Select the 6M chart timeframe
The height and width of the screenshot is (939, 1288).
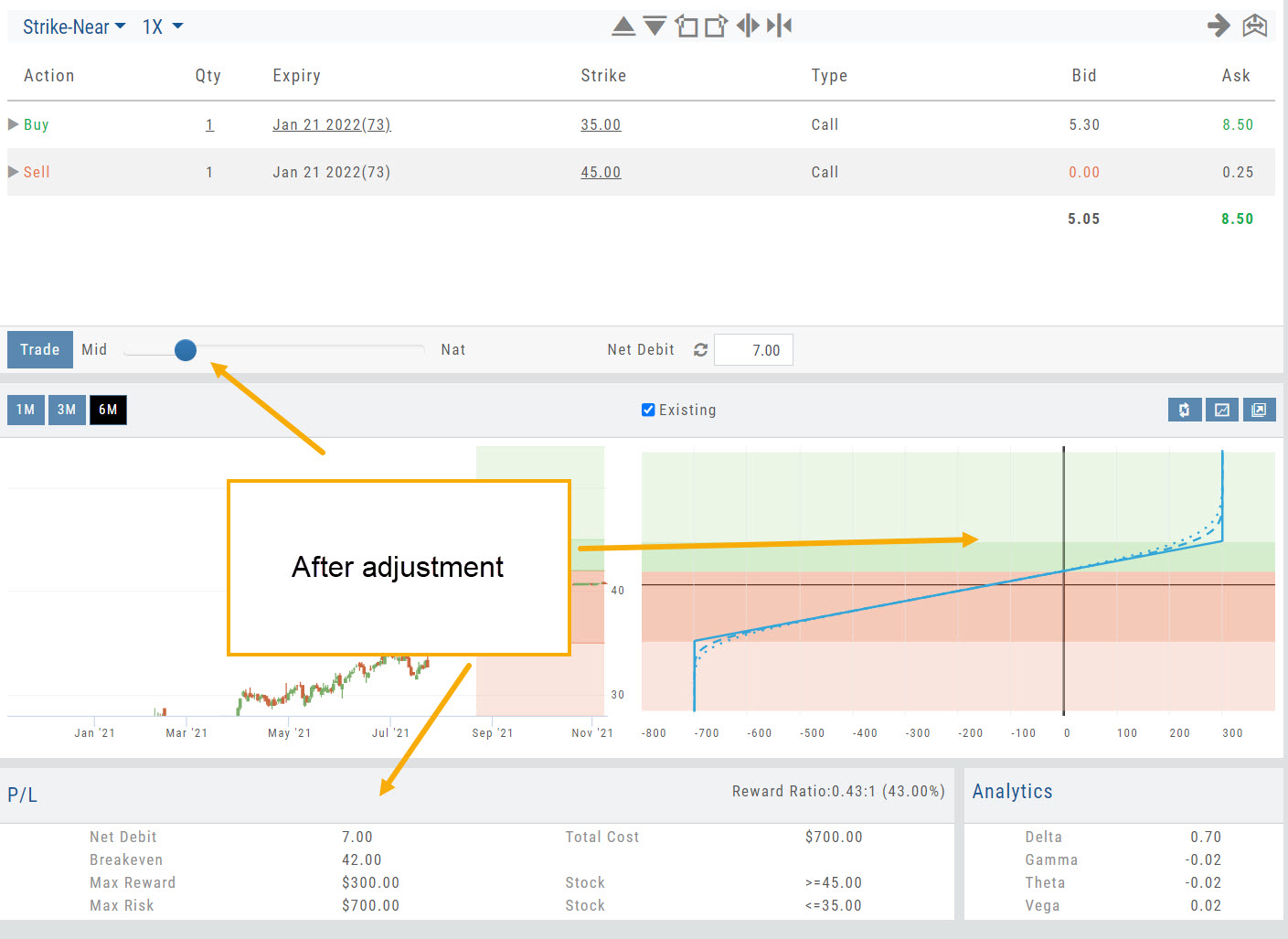pos(108,410)
